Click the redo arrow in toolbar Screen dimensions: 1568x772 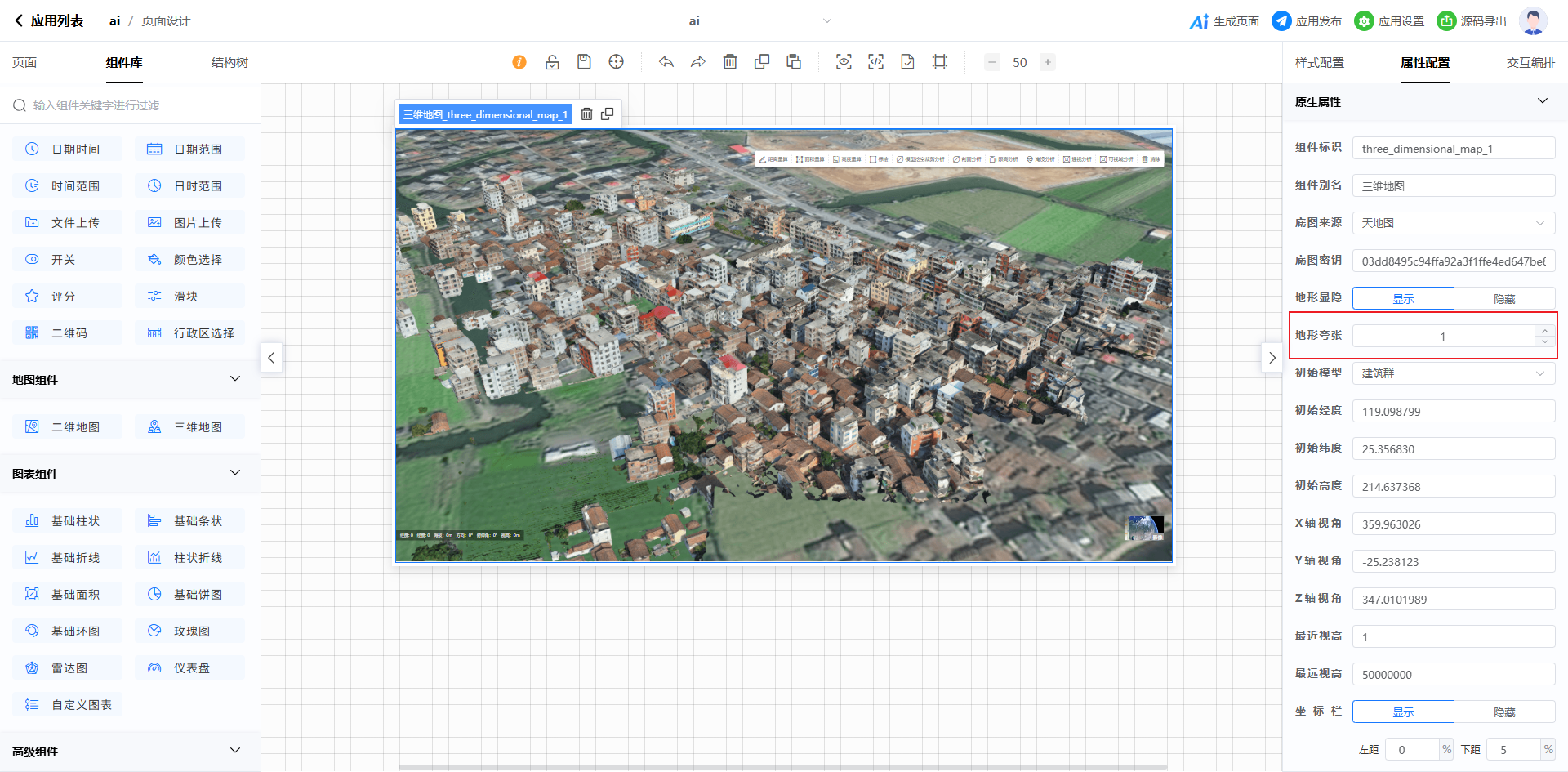[x=697, y=62]
